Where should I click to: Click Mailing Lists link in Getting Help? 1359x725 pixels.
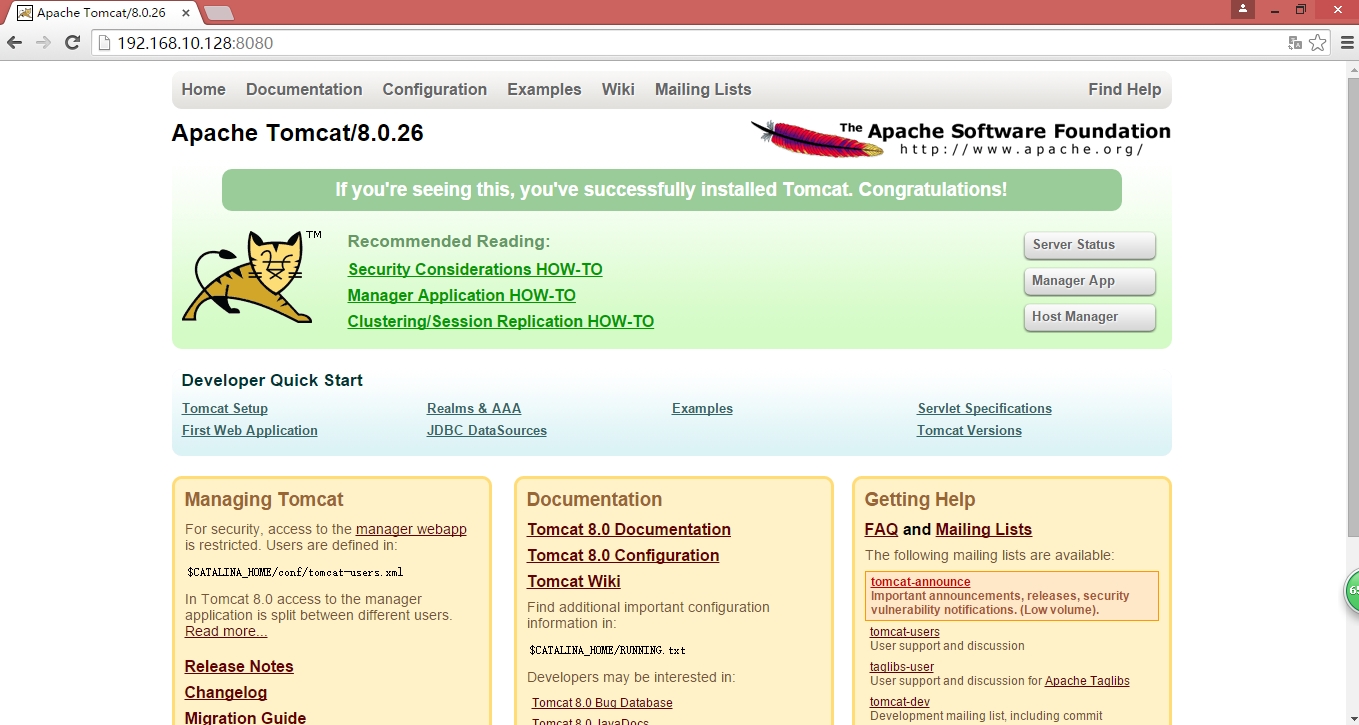(x=984, y=529)
